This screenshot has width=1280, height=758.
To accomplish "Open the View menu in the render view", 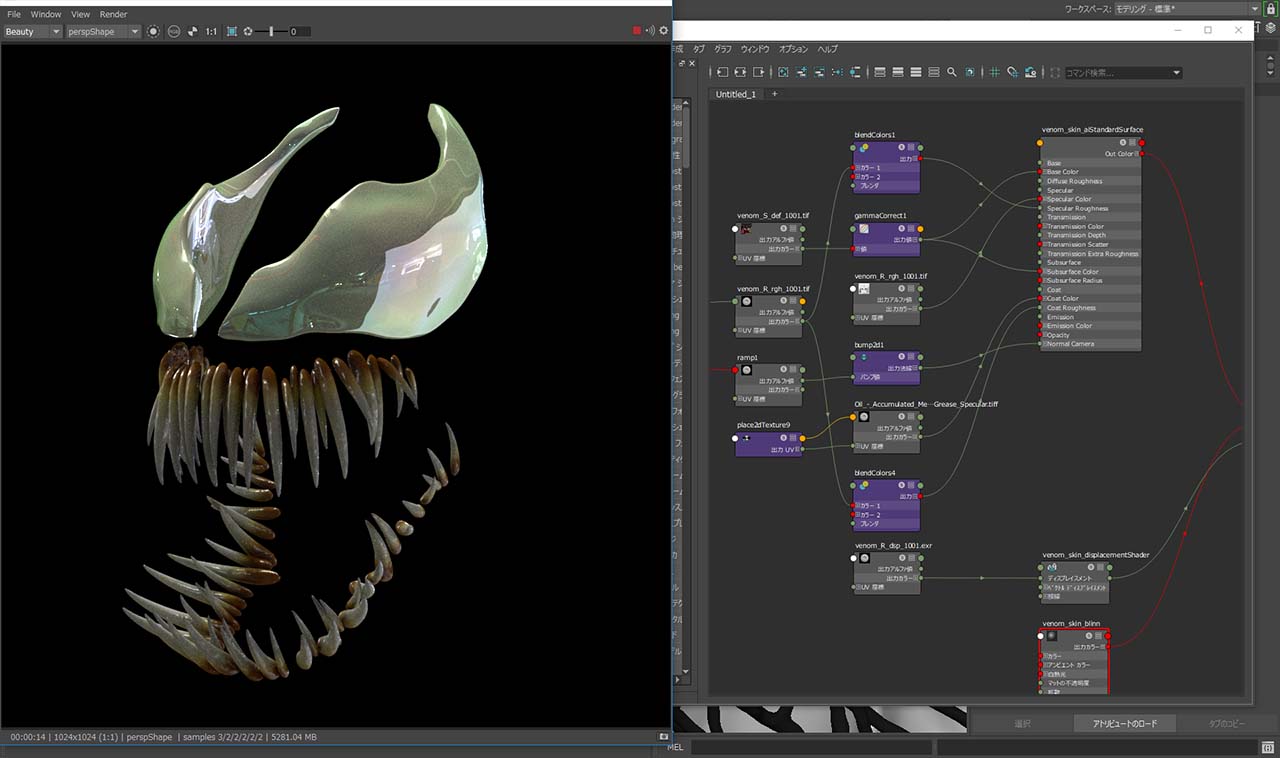I will (x=81, y=15).
